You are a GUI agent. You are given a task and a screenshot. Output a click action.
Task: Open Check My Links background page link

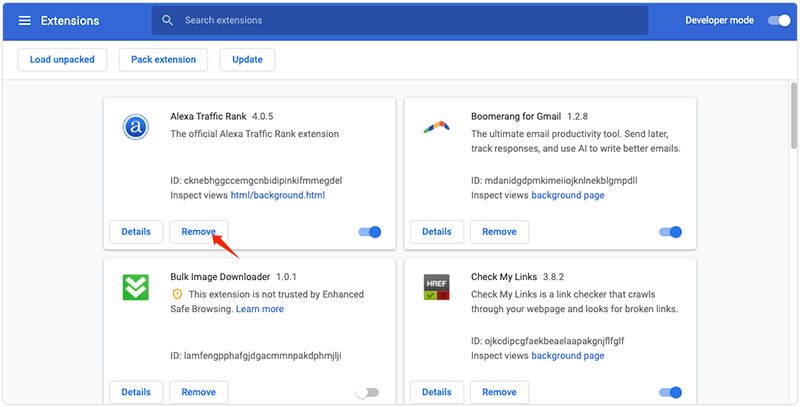coord(568,355)
